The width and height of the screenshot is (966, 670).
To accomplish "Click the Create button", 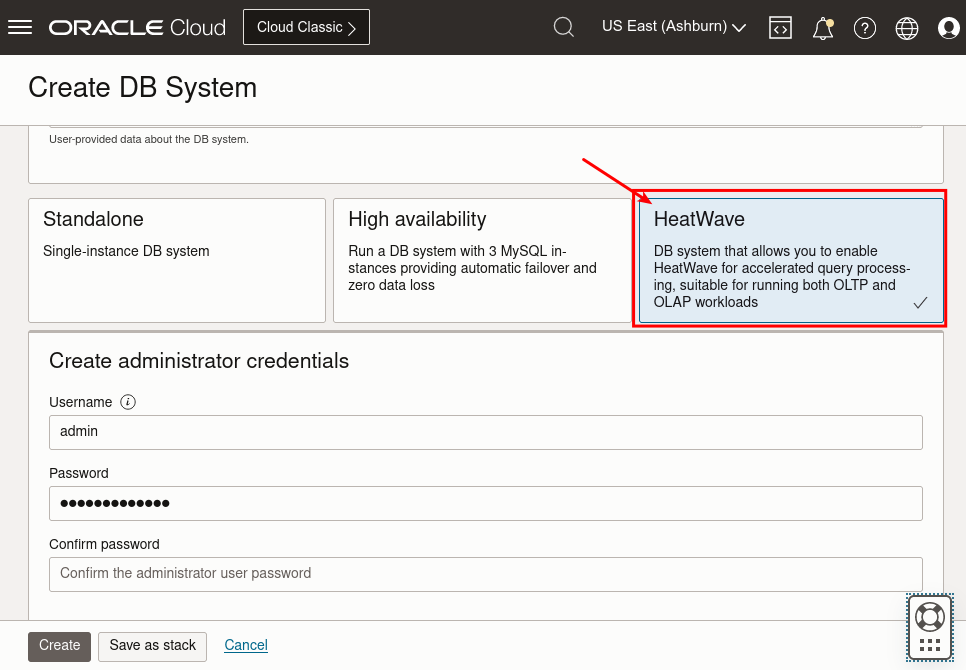I will click(x=59, y=646).
